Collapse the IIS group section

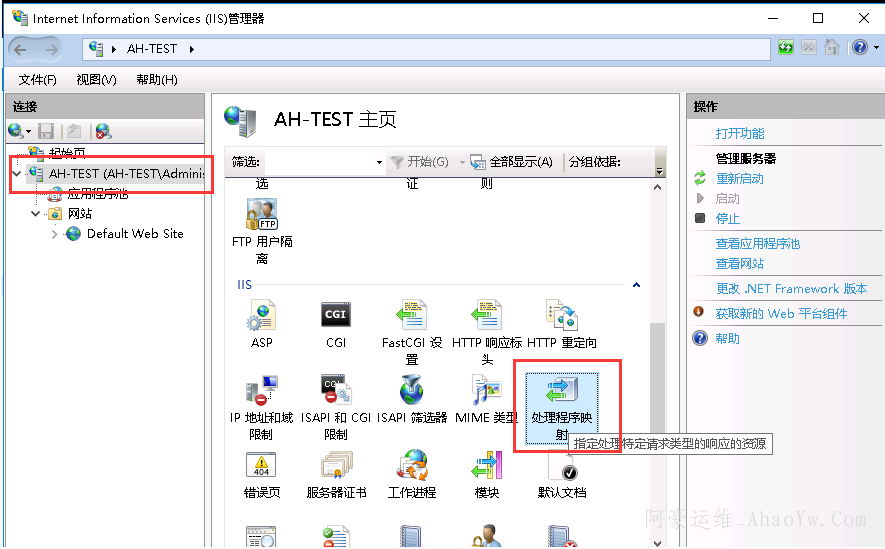pyautogui.click(x=636, y=285)
